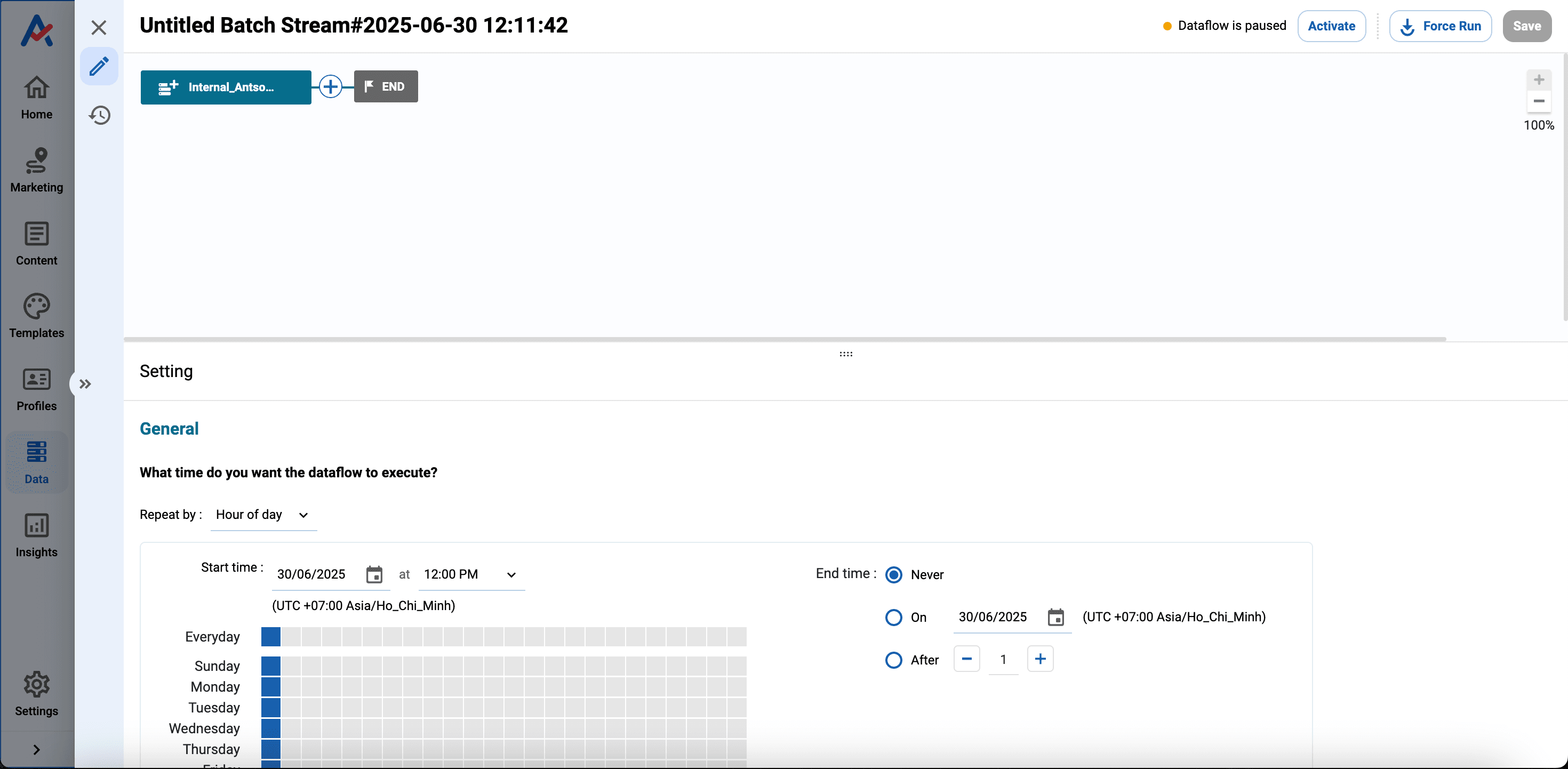Open the Repeat by dropdown
Screen dimensions: 1568x769
[x=263, y=515]
